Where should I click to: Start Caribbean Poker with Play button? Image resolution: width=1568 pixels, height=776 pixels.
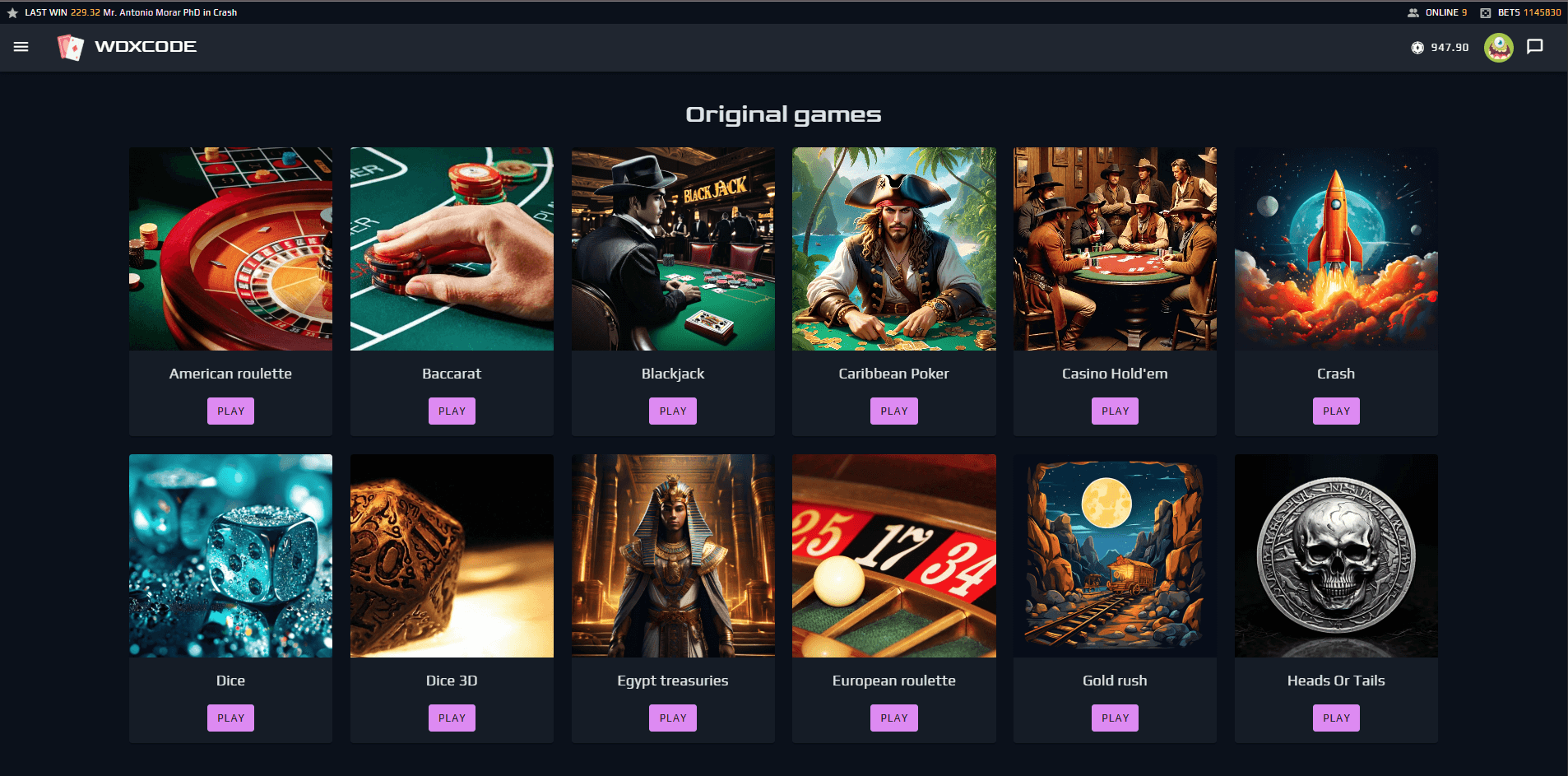(894, 411)
